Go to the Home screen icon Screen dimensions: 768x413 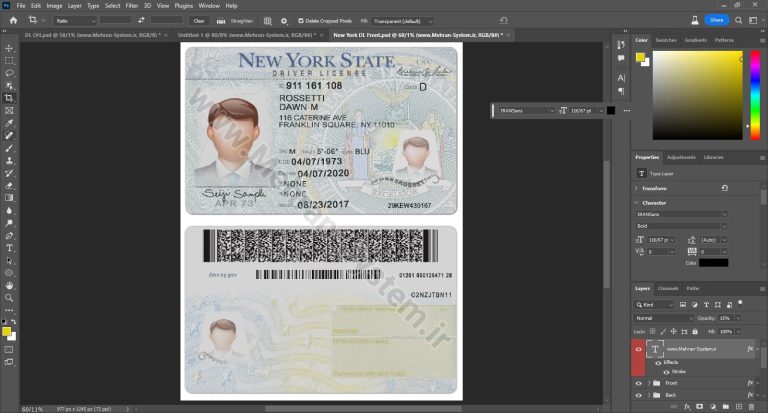pyautogui.click(x=13, y=21)
